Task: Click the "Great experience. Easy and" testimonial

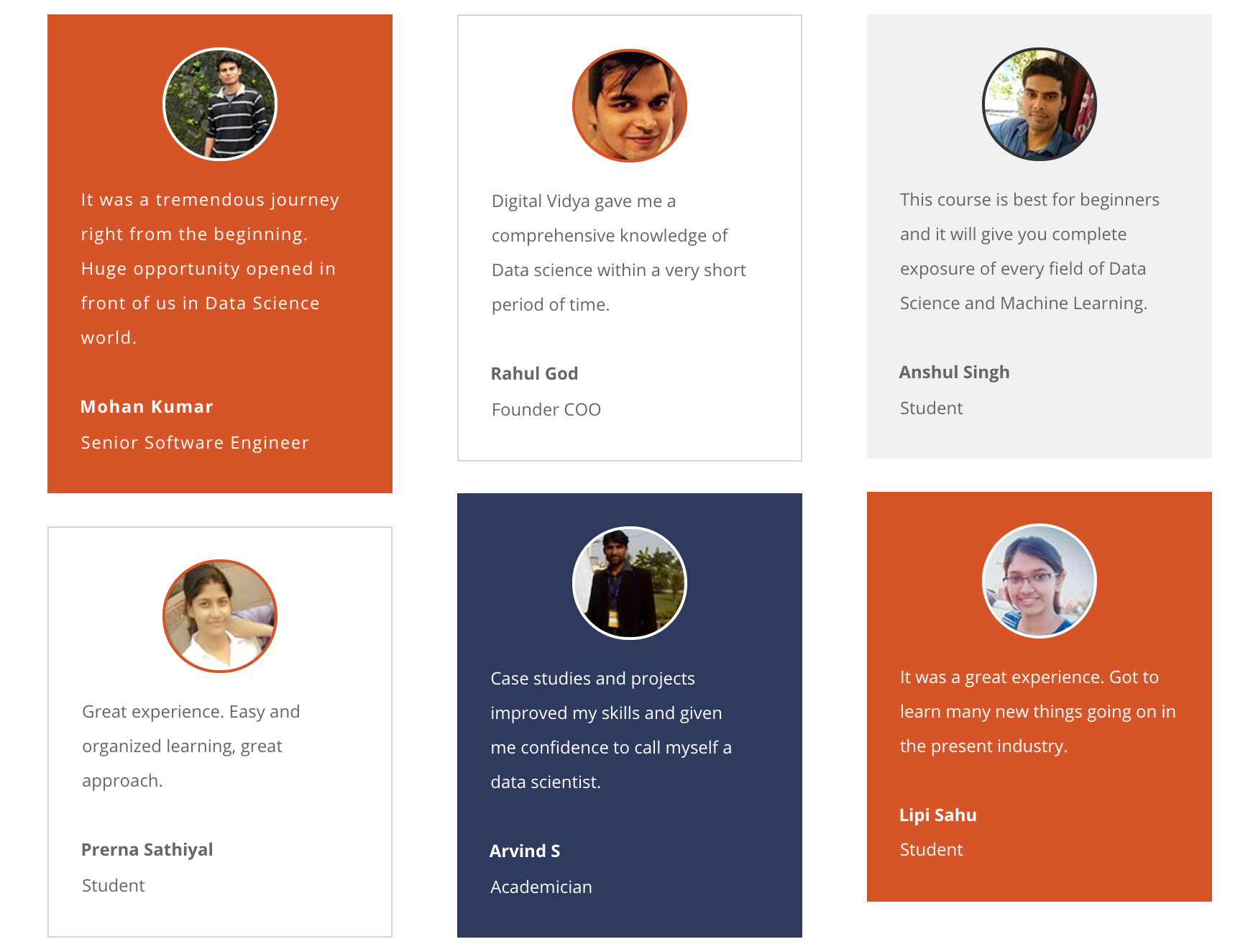Action: [x=191, y=746]
